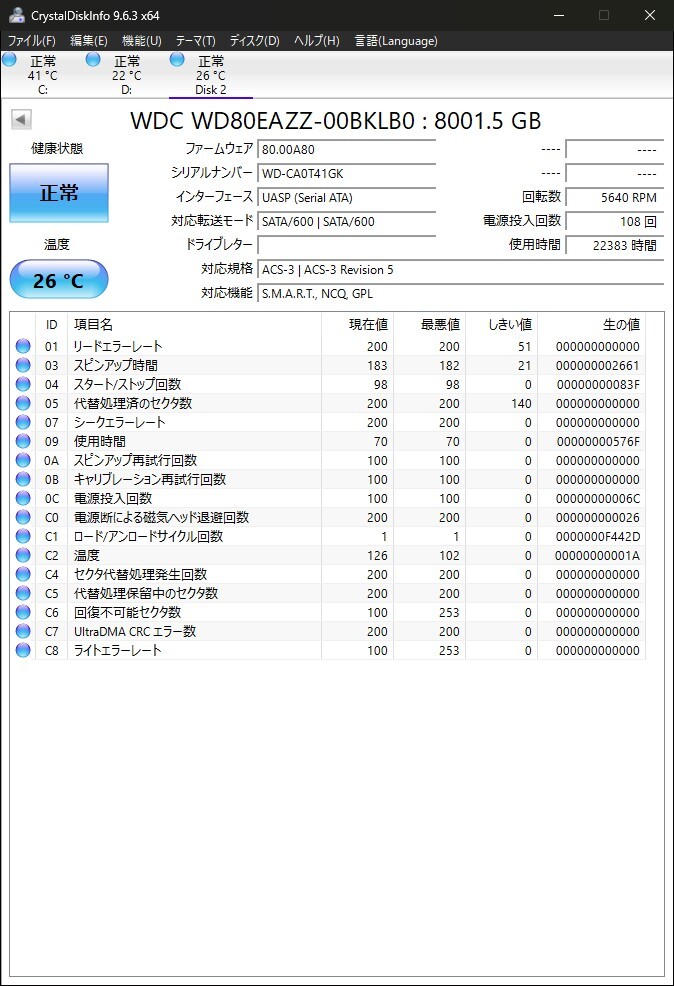Click current value 126 in 温度 row
The height and width of the screenshot is (986, 674).
point(377,555)
